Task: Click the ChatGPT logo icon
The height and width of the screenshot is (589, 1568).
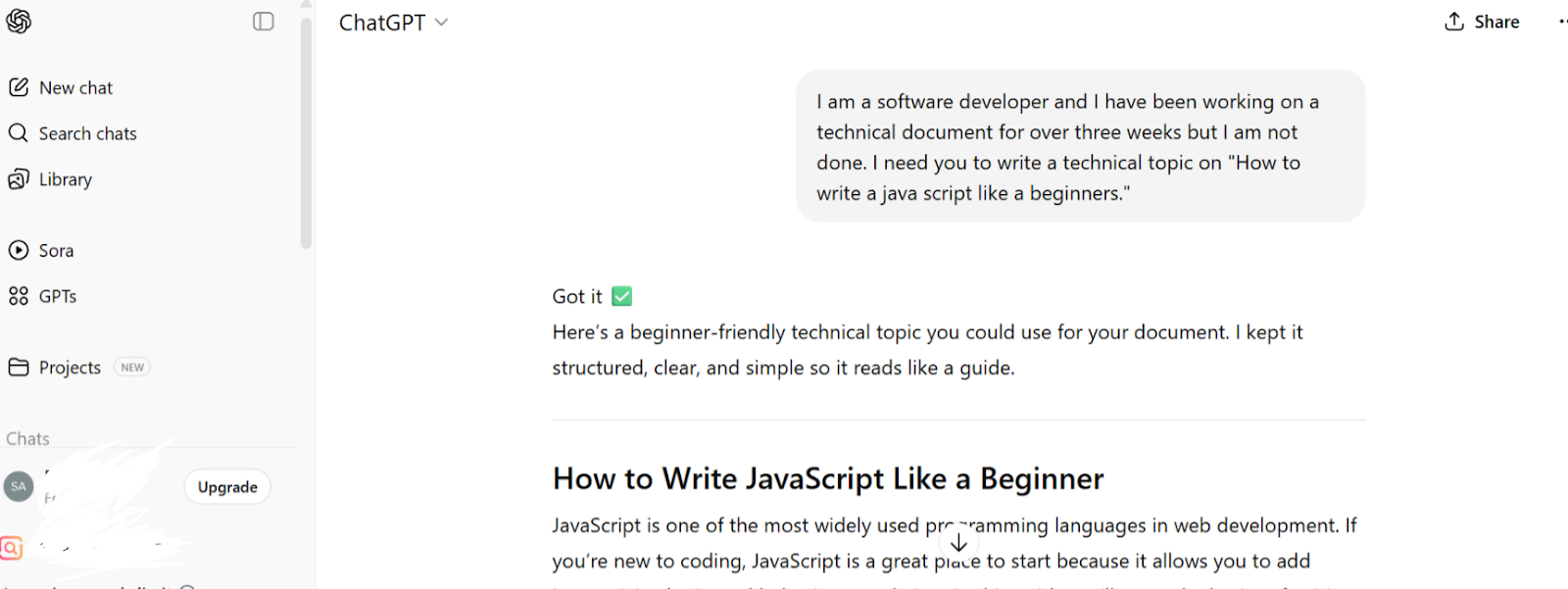Action: pyautogui.click(x=19, y=22)
